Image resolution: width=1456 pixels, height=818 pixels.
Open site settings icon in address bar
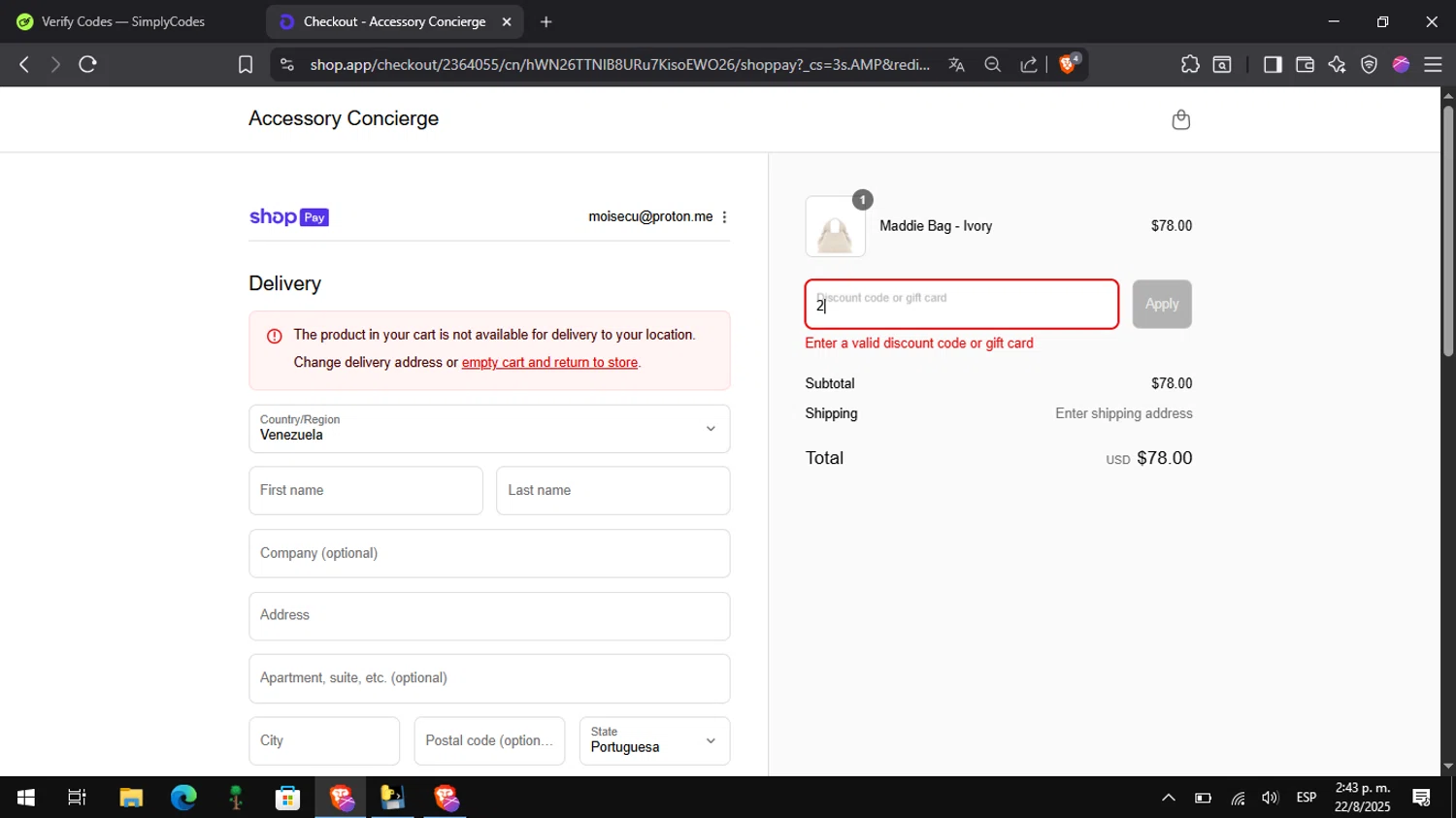pyautogui.click(x=286, y=64)
